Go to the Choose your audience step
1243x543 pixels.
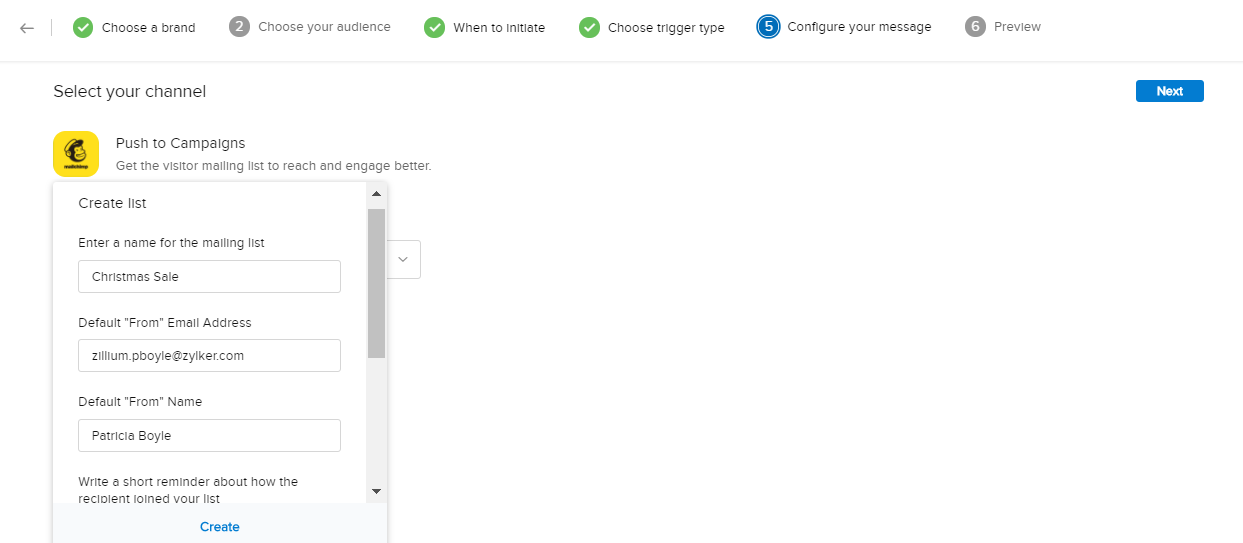point(324,27)
